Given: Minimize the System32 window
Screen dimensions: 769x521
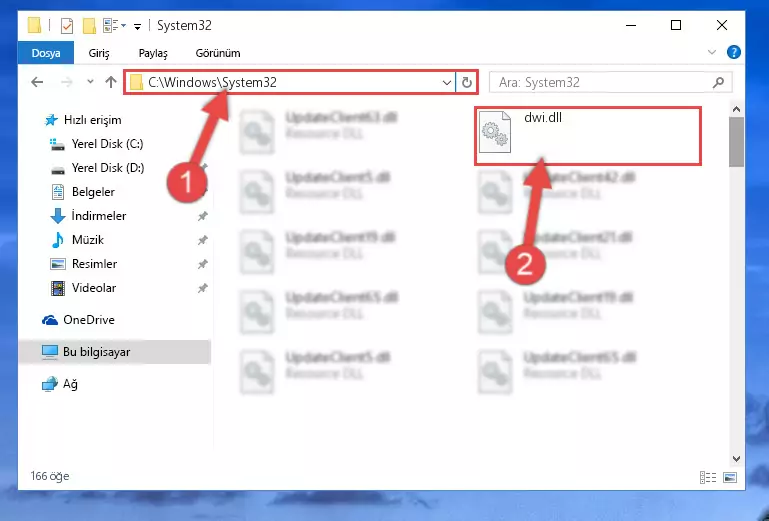Looking at the screenshot, I should point(631,26).
